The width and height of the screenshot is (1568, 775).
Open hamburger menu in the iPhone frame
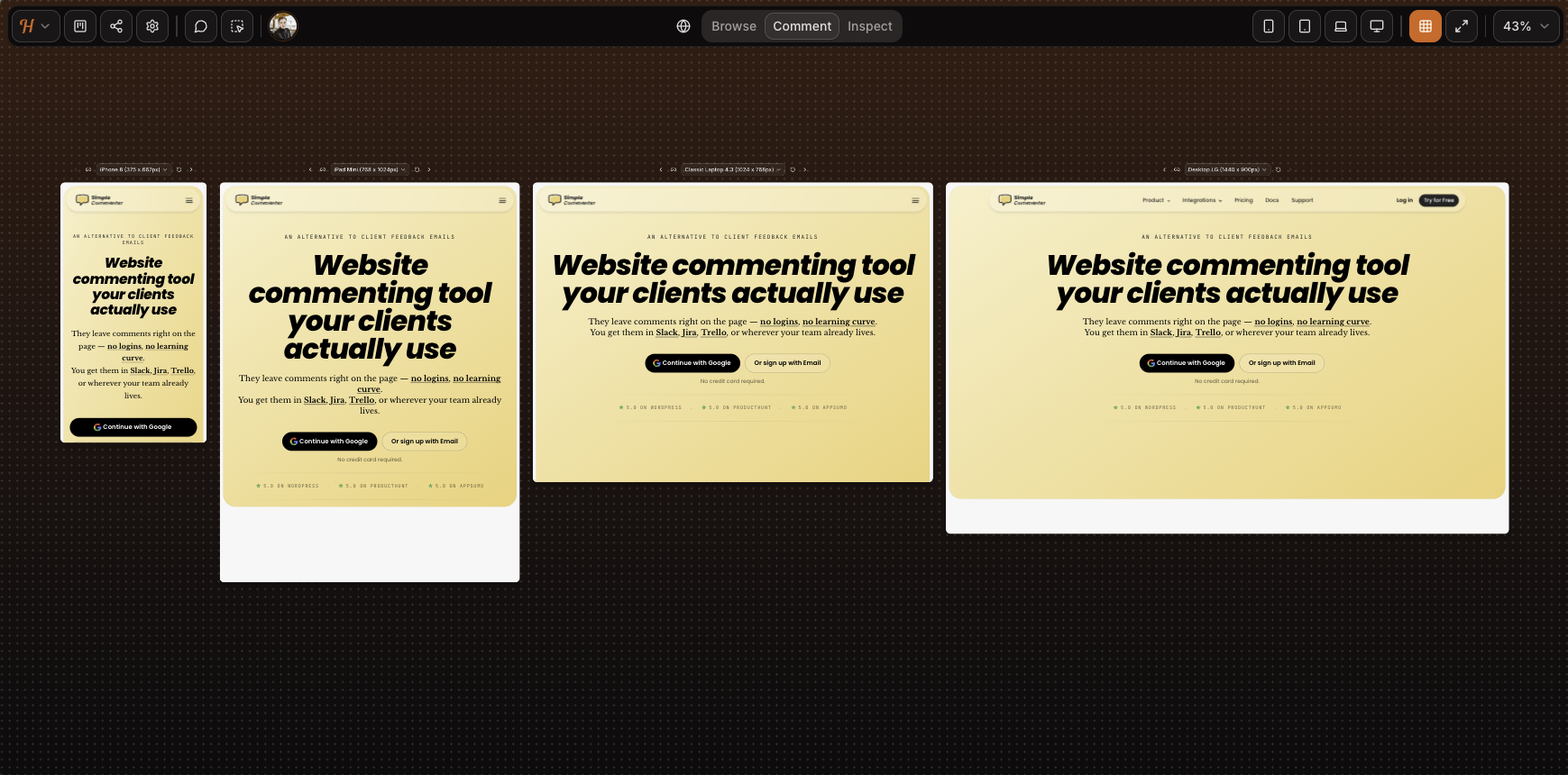189,200
